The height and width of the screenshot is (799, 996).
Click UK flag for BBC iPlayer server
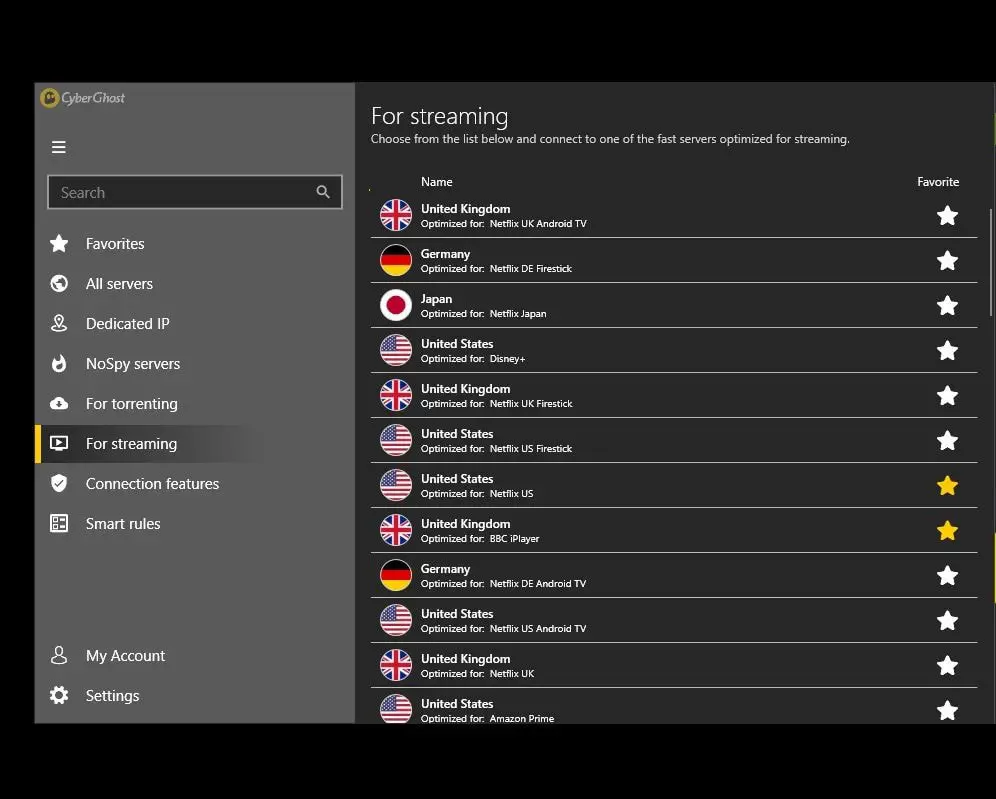(396, 530)
